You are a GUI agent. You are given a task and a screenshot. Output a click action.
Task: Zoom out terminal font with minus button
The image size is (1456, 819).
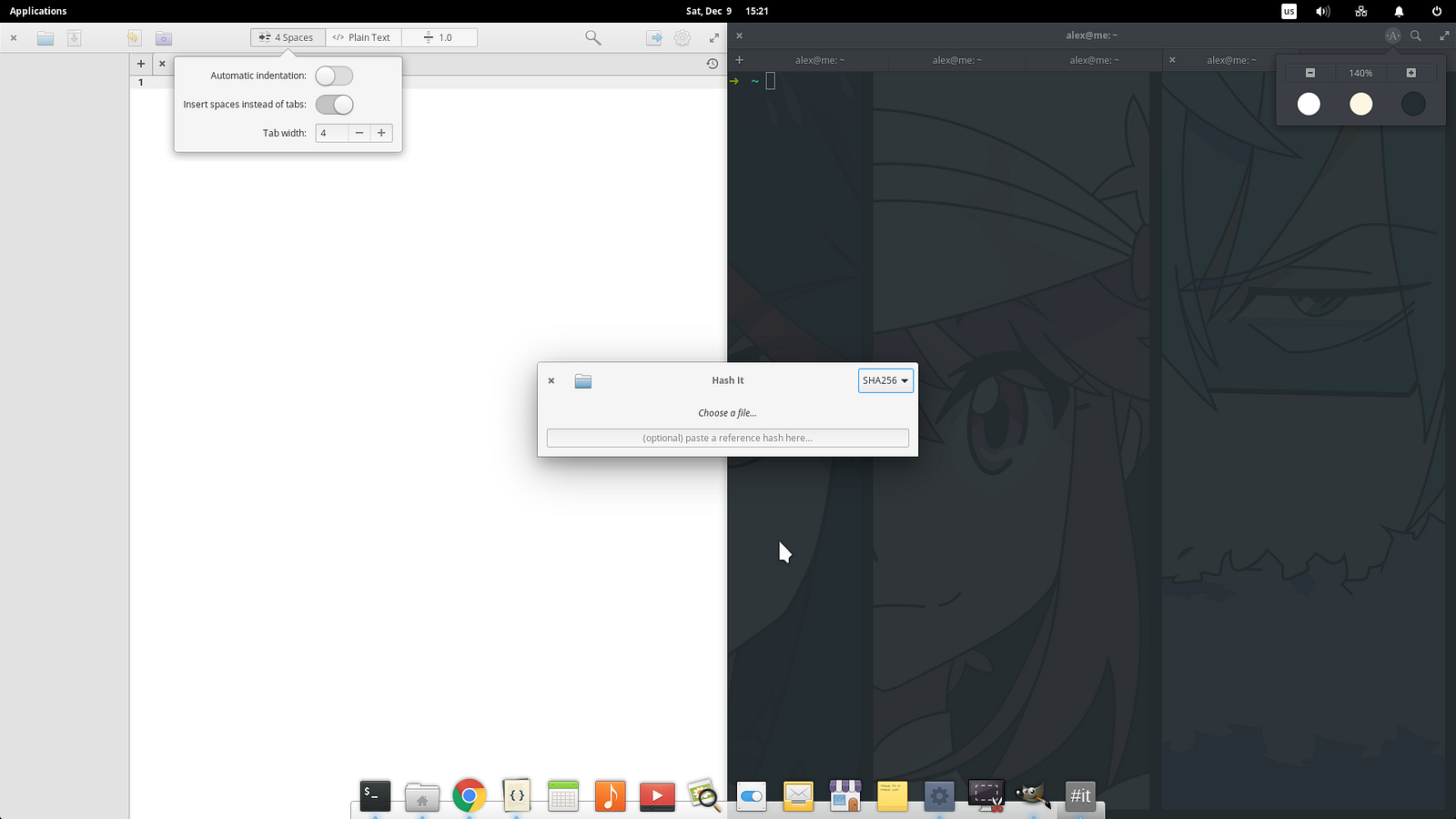tap(1310, 73)
